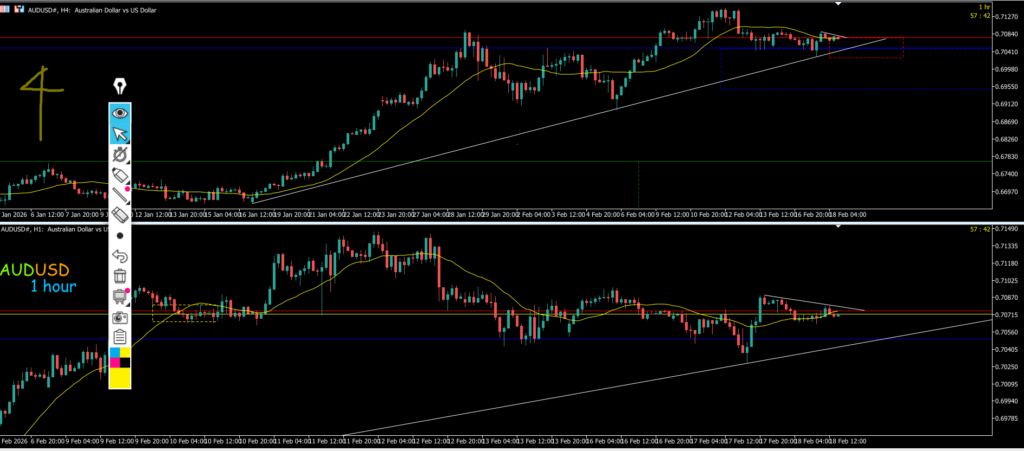This screenshot has height=451, width=1024.
Task: Click price 0.69940 on H1 axis
Action: [1005, 402]
